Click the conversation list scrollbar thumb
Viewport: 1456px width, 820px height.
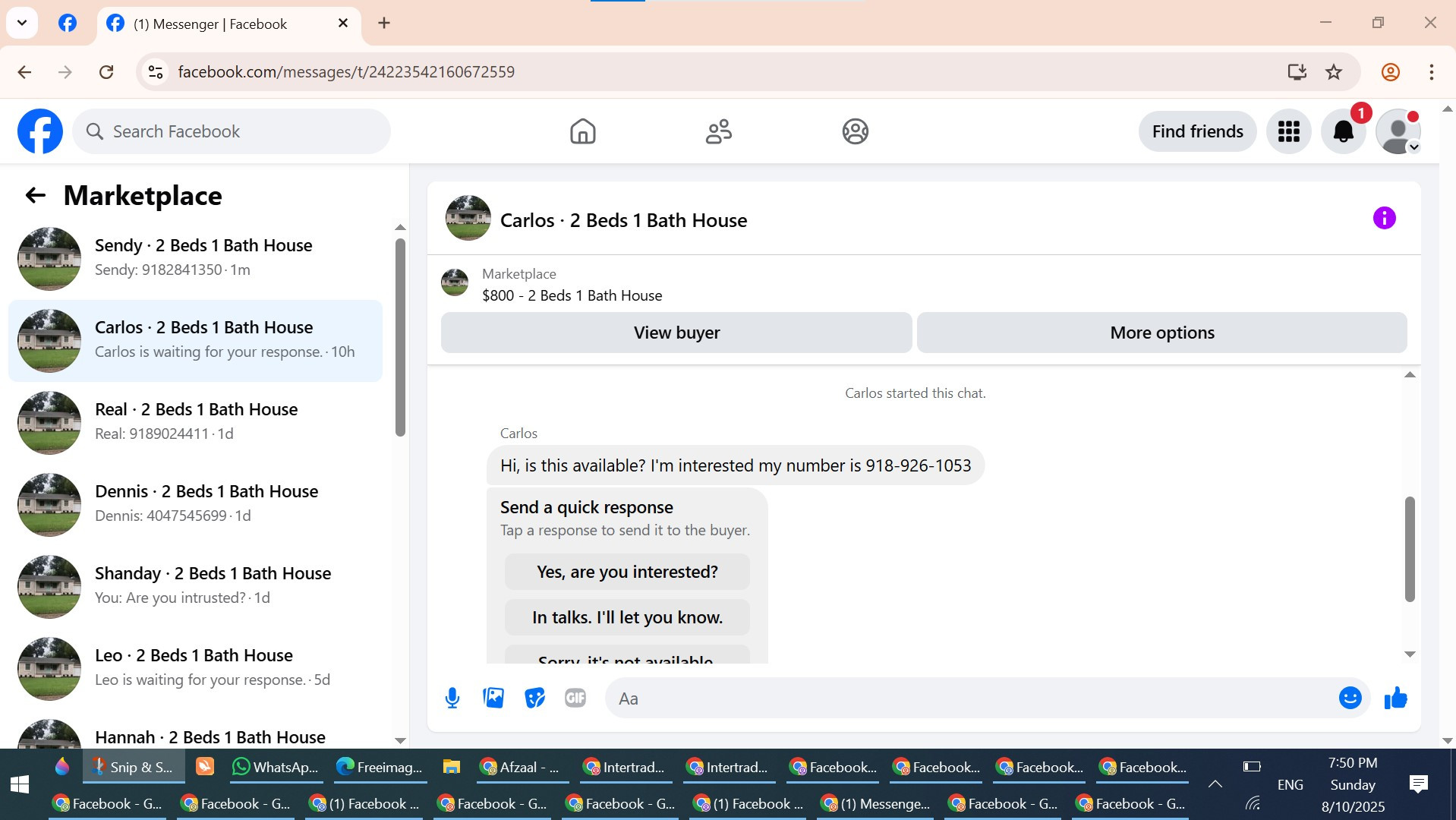point(400,338)
